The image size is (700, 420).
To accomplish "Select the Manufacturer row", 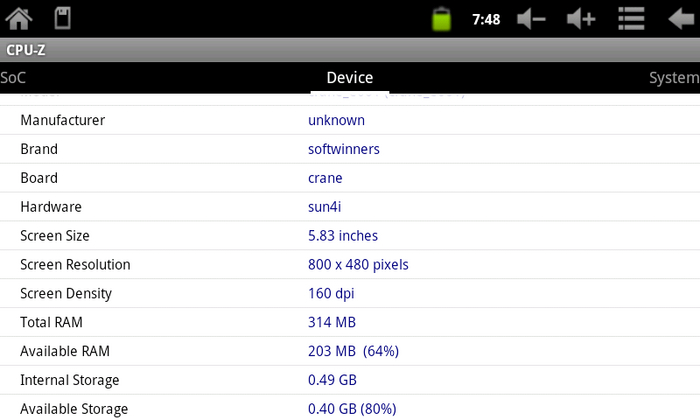I will 350,120.
